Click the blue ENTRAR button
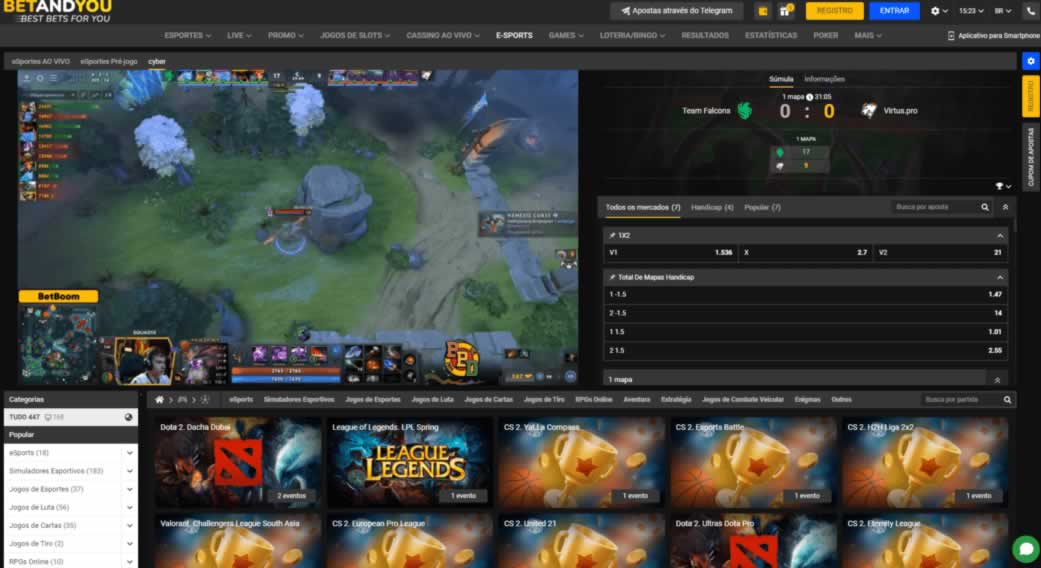This screenshot has height=568, width=1041. (894, 11)
